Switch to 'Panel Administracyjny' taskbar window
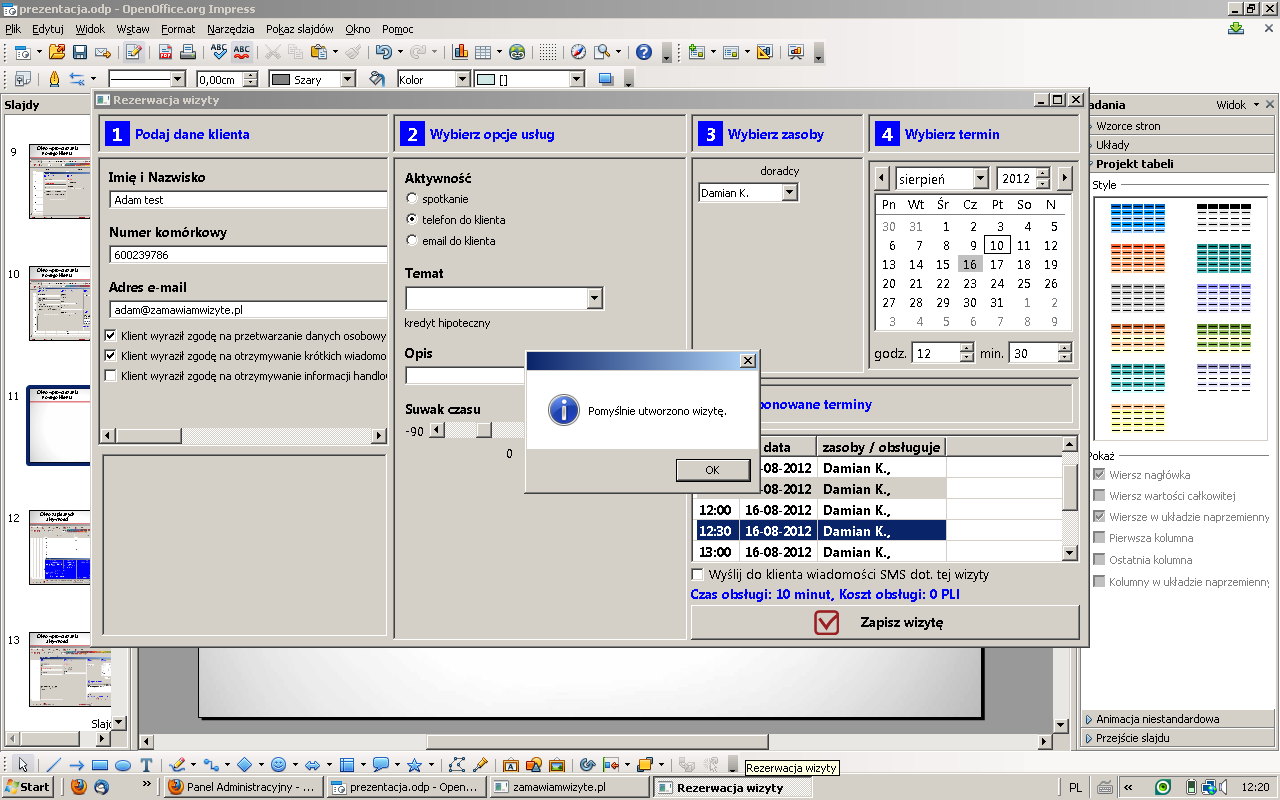 [242, 787]
